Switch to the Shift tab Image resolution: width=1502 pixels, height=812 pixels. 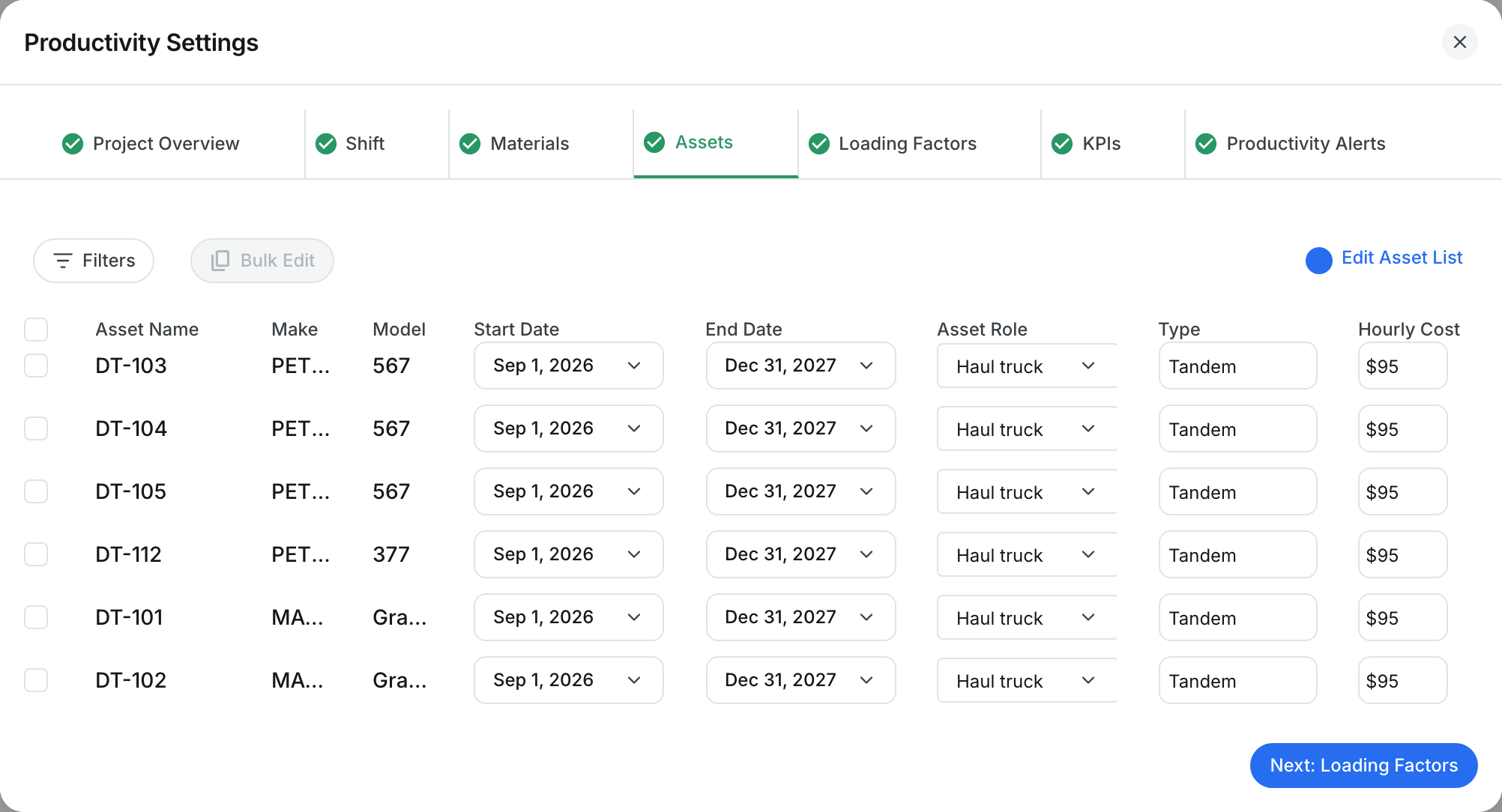[x=377, y=143]
